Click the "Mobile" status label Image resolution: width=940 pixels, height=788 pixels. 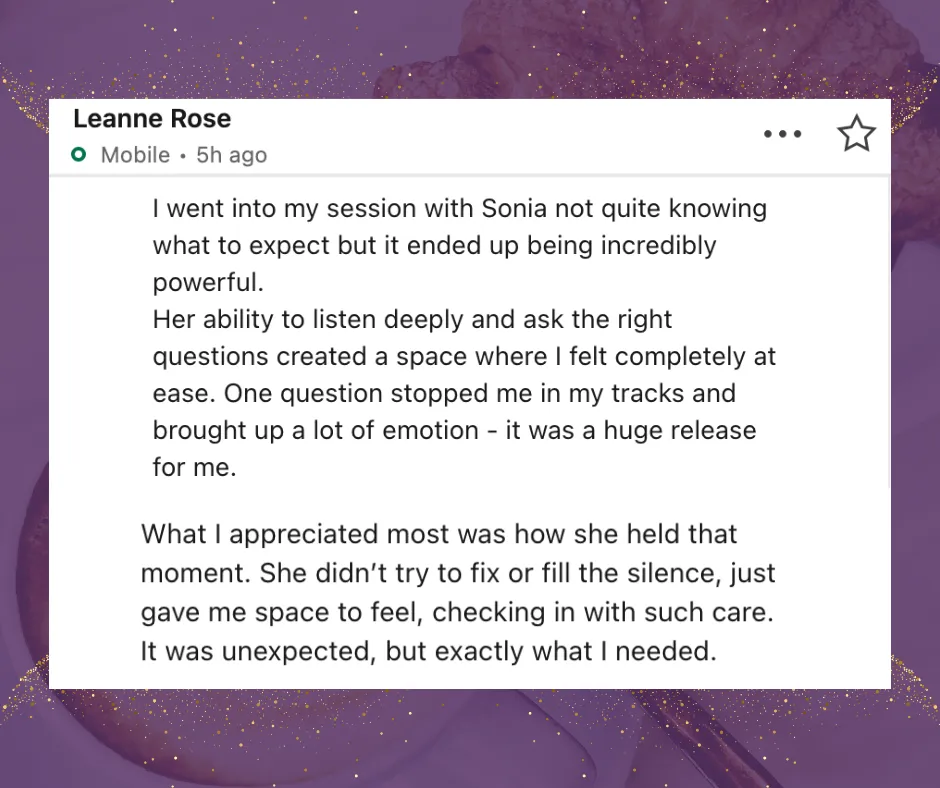tap(135, 155)
